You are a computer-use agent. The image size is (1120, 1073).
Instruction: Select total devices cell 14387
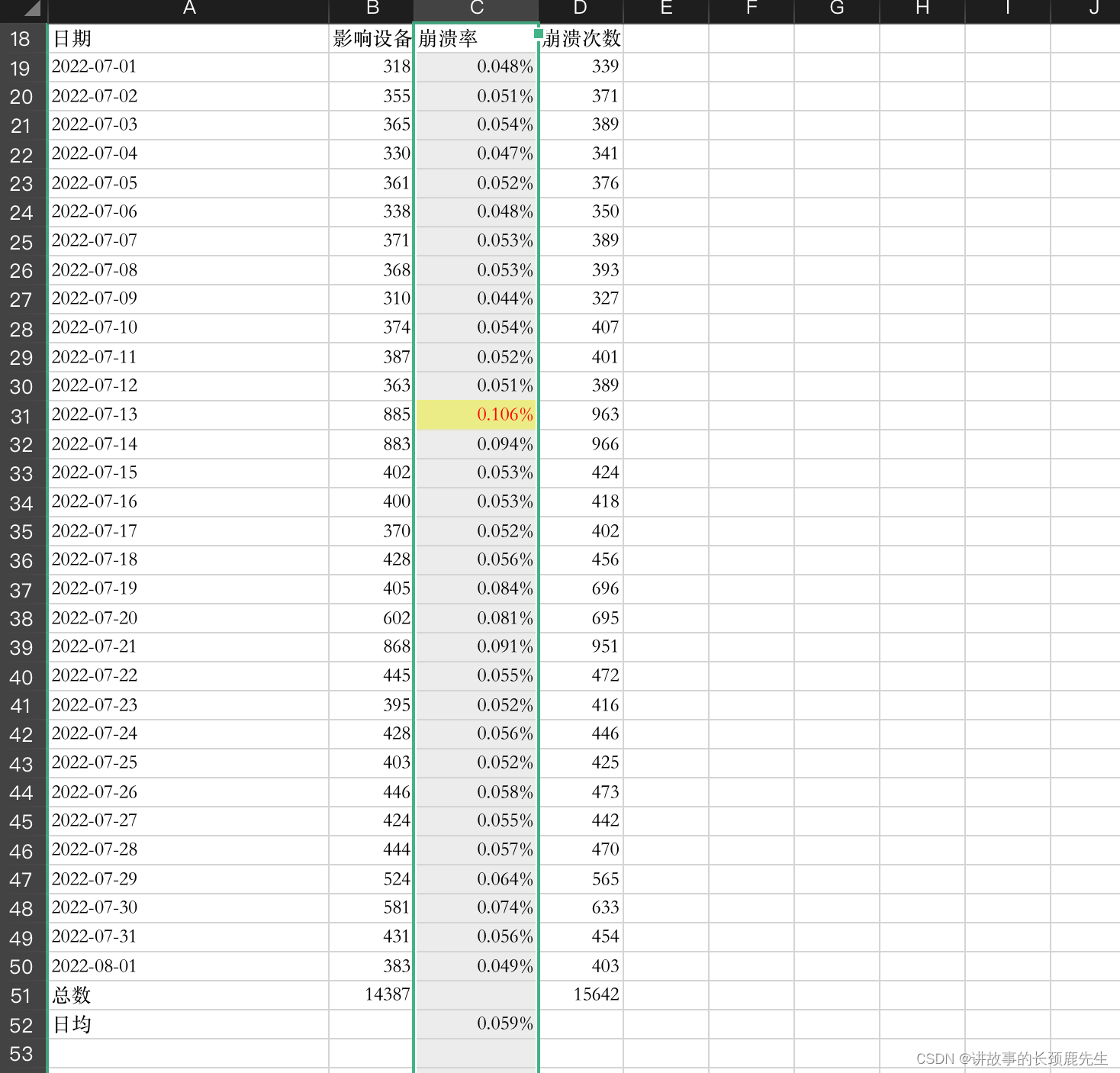point(372,995)
